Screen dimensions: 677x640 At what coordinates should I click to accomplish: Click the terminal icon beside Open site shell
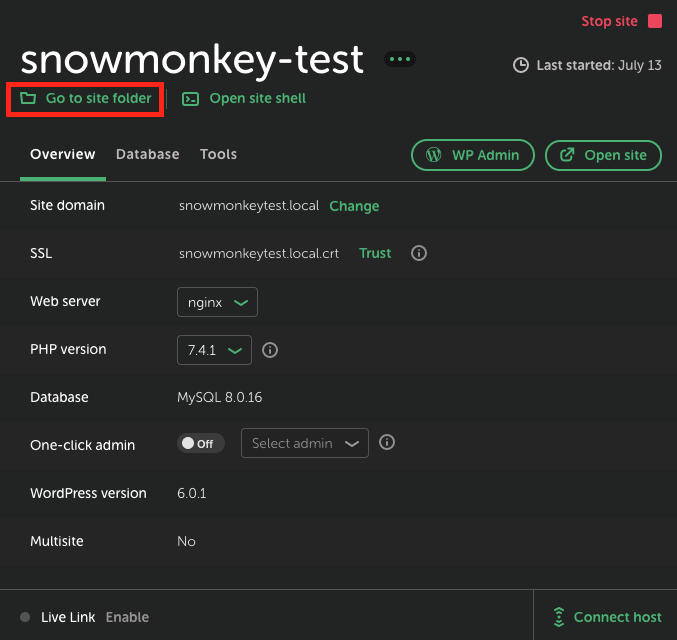190,99
